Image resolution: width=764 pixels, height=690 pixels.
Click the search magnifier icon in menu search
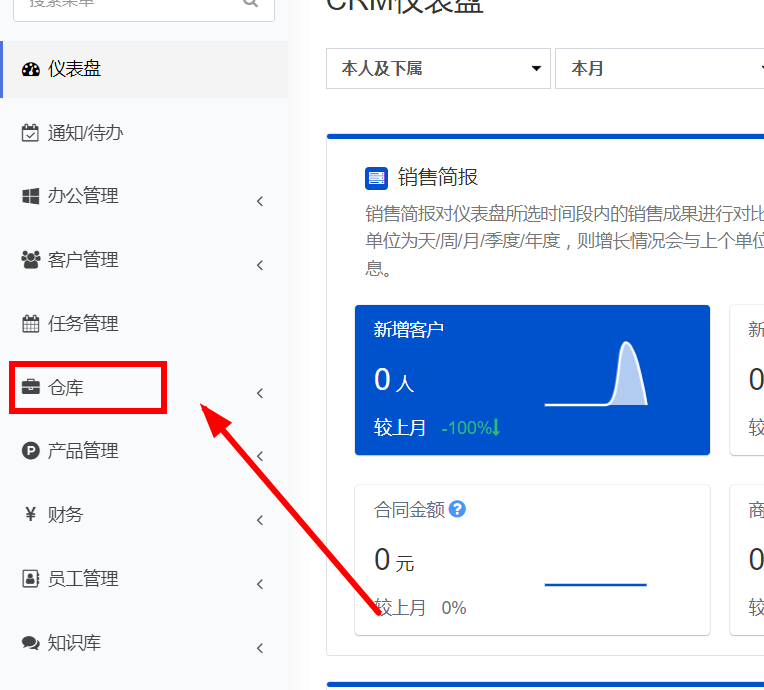coord(250,3)
